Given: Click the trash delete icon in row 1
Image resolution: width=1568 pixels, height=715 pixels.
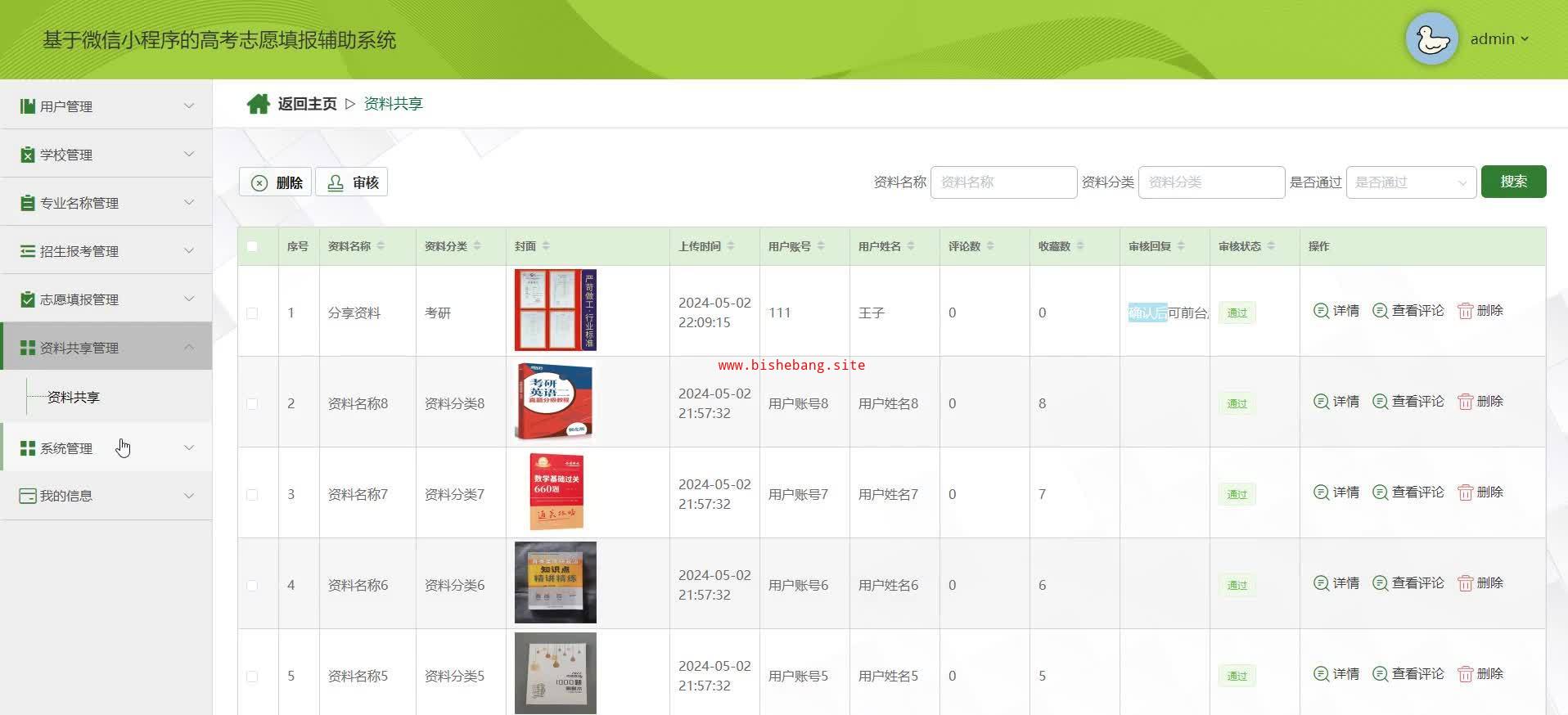Looking at the screenshot, I should coord(1465,311).
